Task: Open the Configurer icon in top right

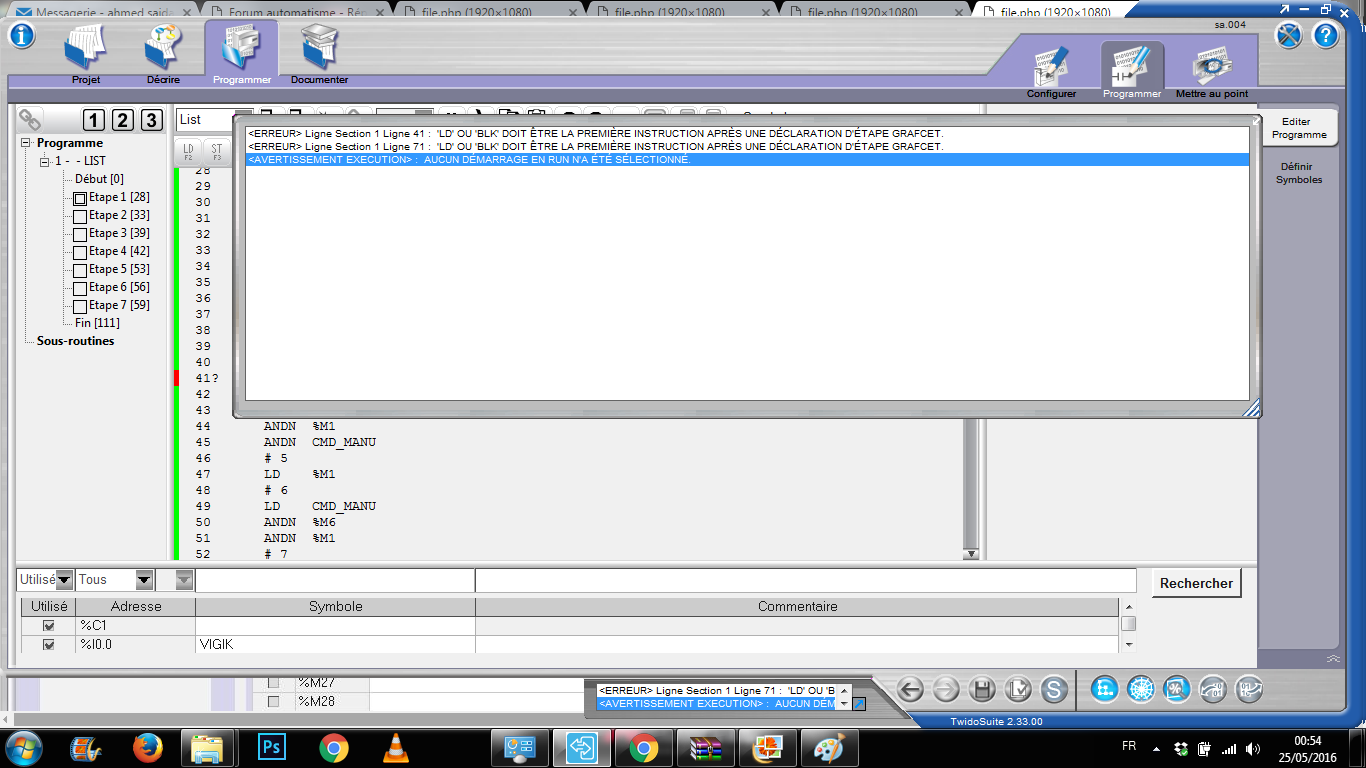Action: pyautogui.click(x=1051, y=70)
